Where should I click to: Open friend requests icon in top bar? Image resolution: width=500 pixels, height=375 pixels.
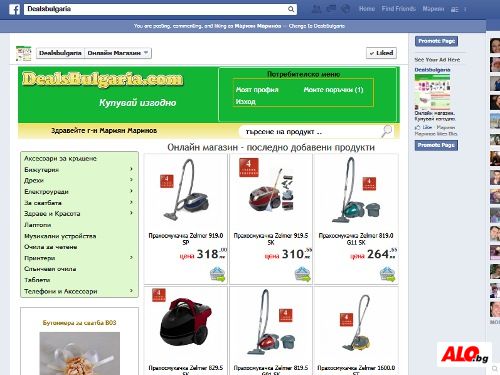click(316, 9)
